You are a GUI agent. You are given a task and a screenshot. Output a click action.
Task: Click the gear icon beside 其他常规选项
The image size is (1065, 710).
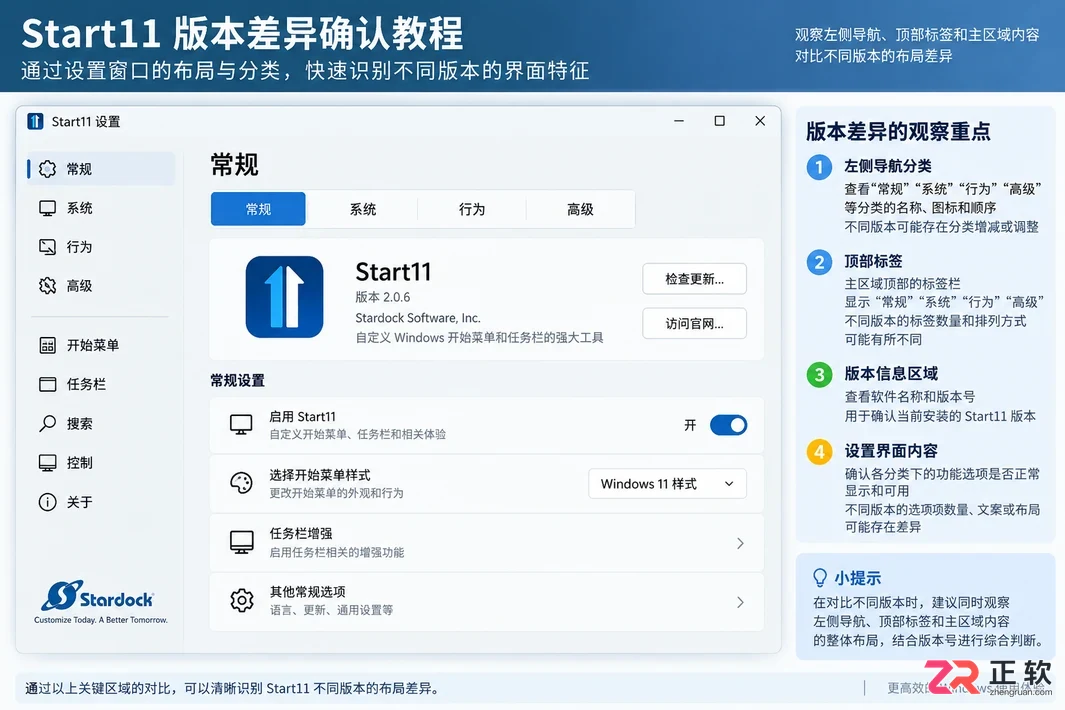tap(242, 601)
